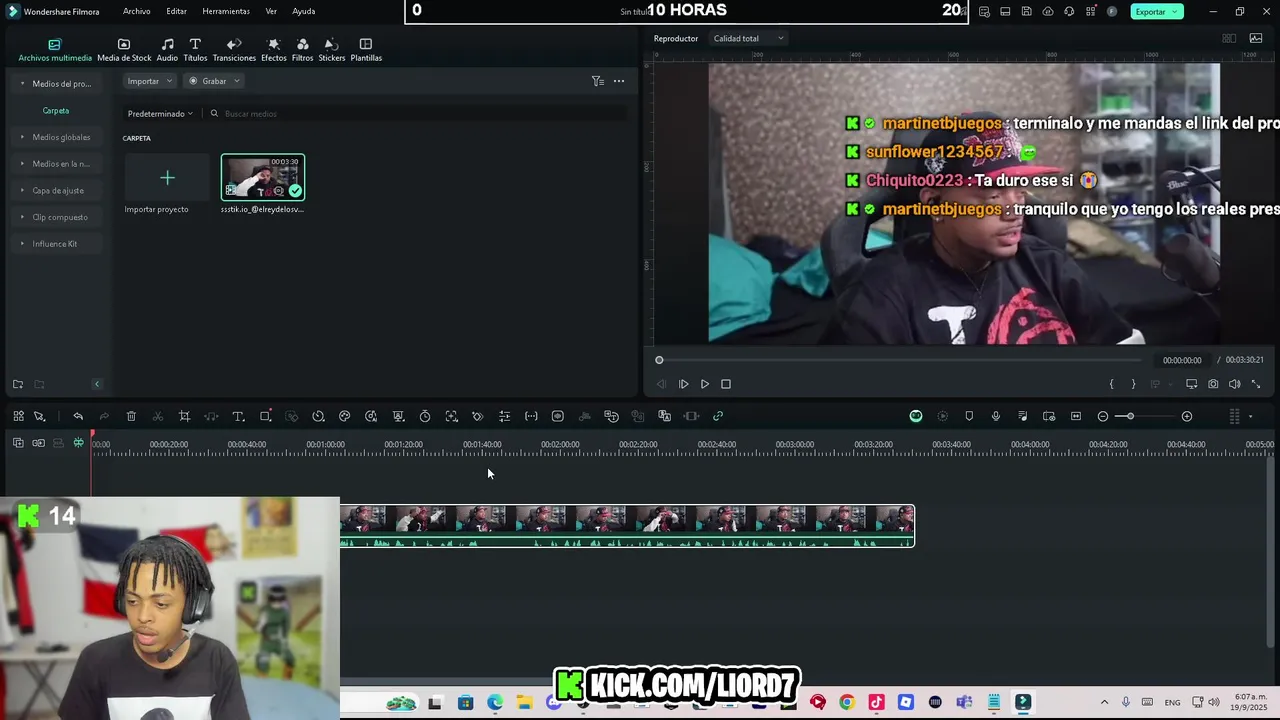The width and height of the screenshot is (1280, 720).
Task: Select the Text tool in timeline toolbar
Action: click(238, 416)
